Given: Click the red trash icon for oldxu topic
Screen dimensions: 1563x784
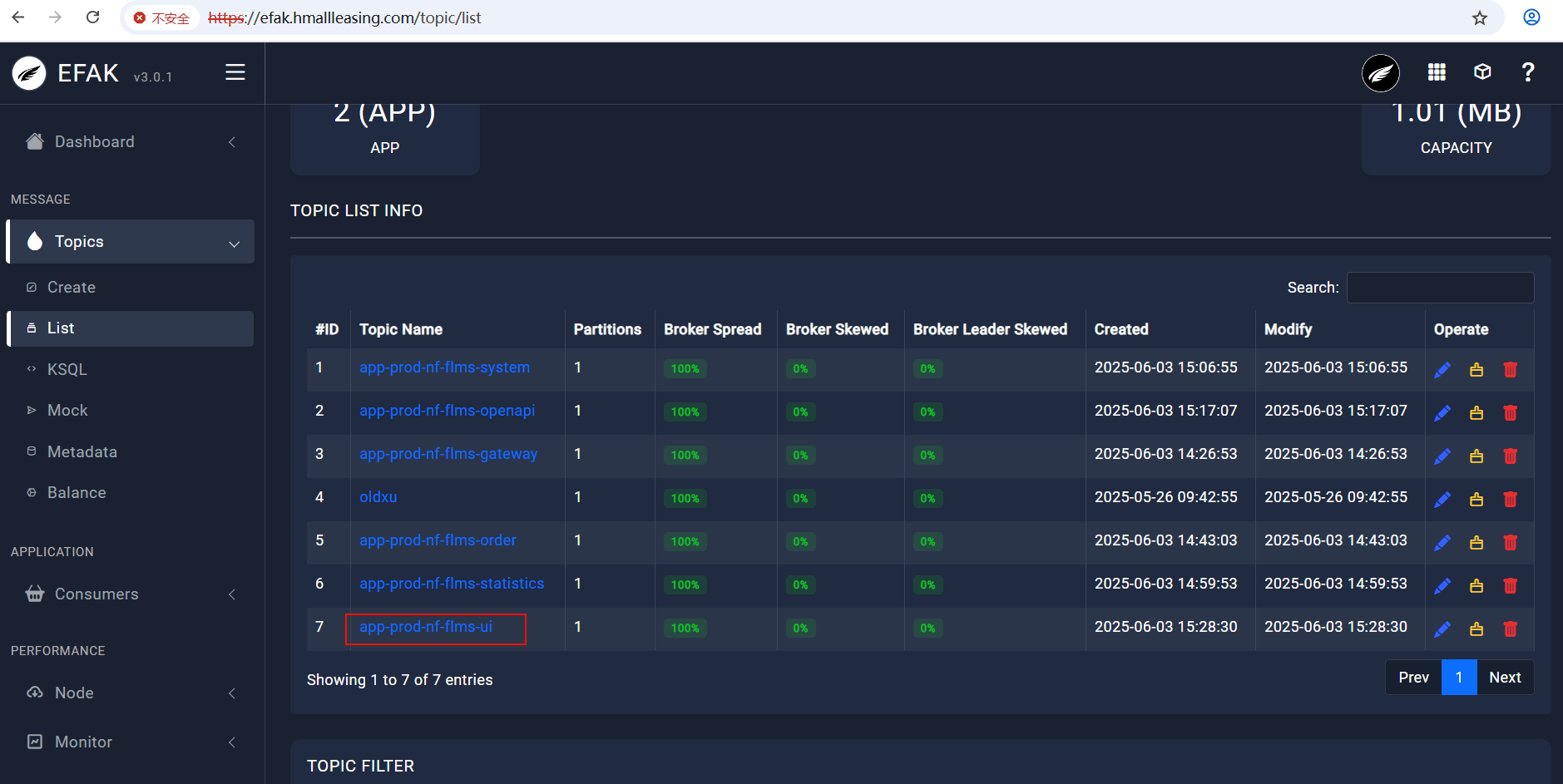Looking at the screenshot, I should (x=1510, y=500).
